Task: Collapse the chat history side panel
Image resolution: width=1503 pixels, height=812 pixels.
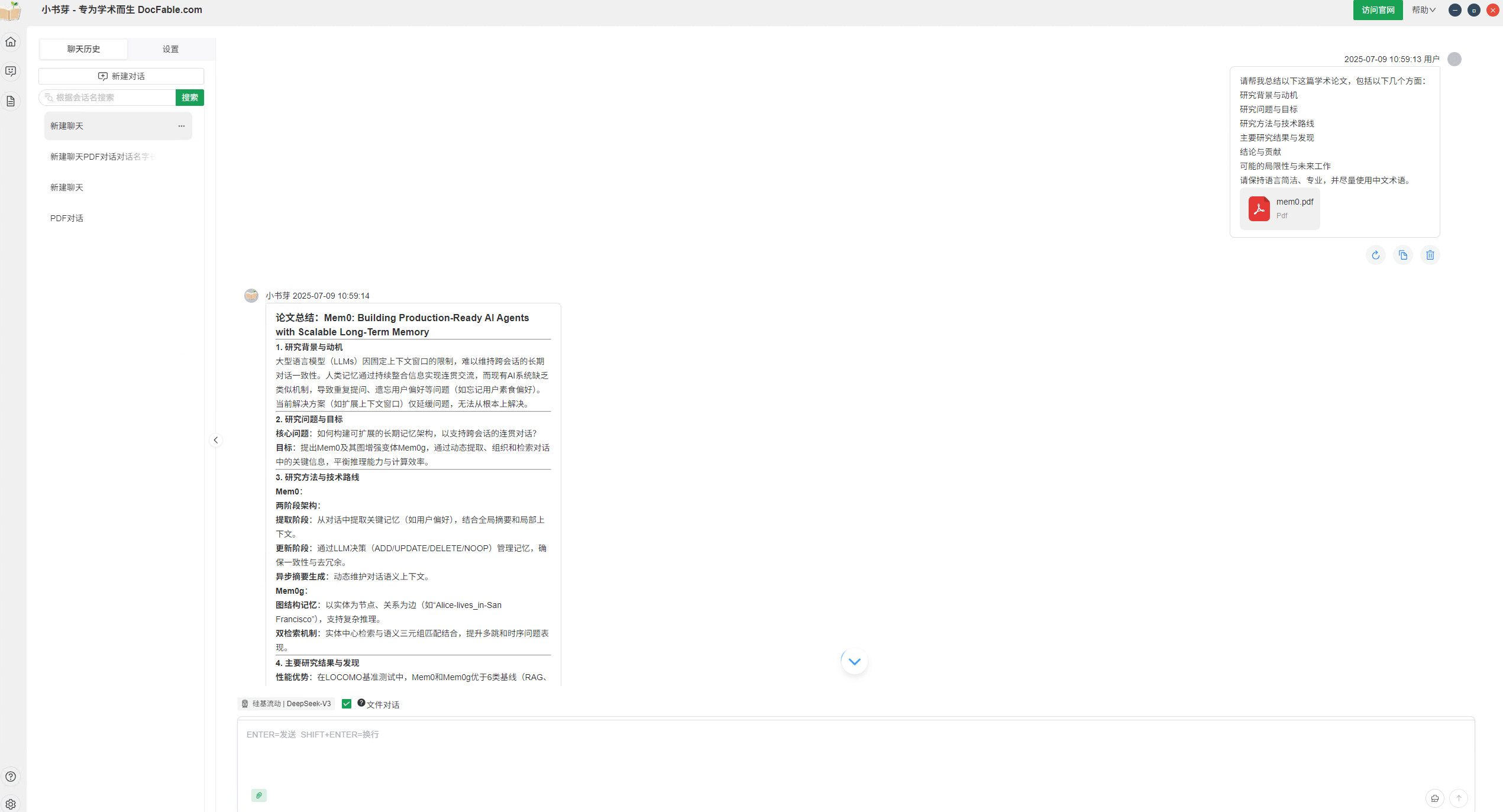Action: click(216, 440)
